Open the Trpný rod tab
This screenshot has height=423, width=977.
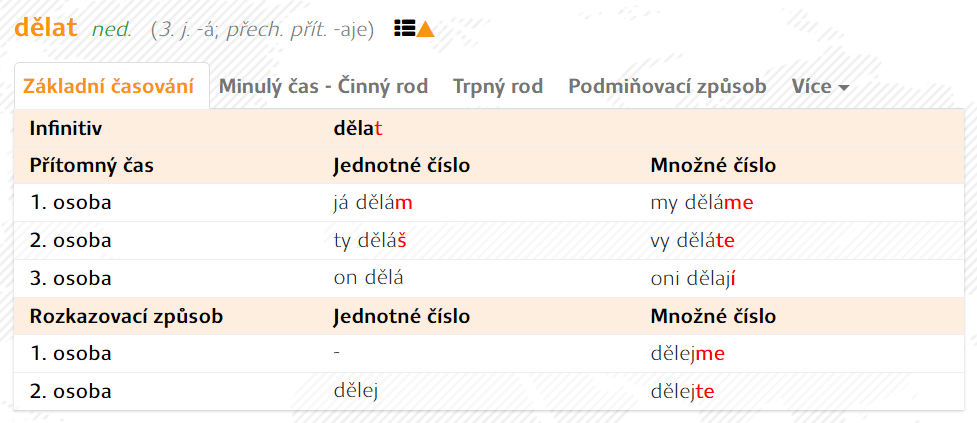[498, 86]
